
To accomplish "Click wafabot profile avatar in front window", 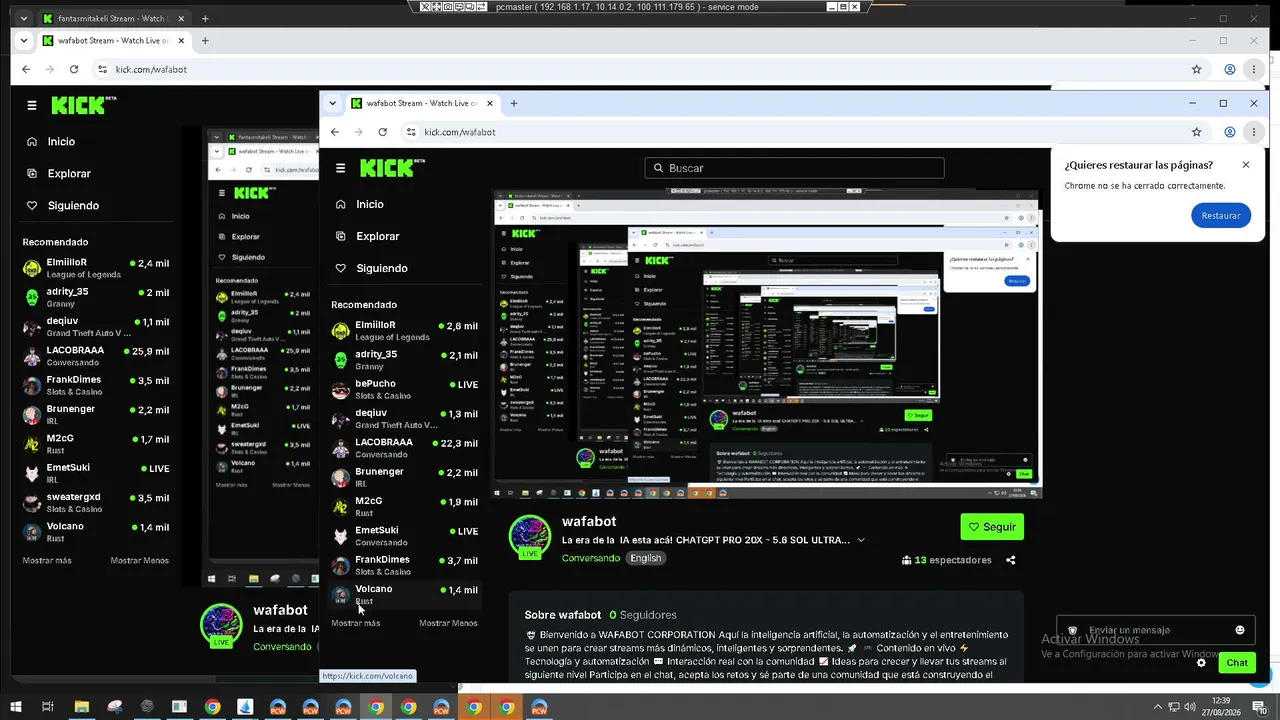I will click(x=530, y=537).
